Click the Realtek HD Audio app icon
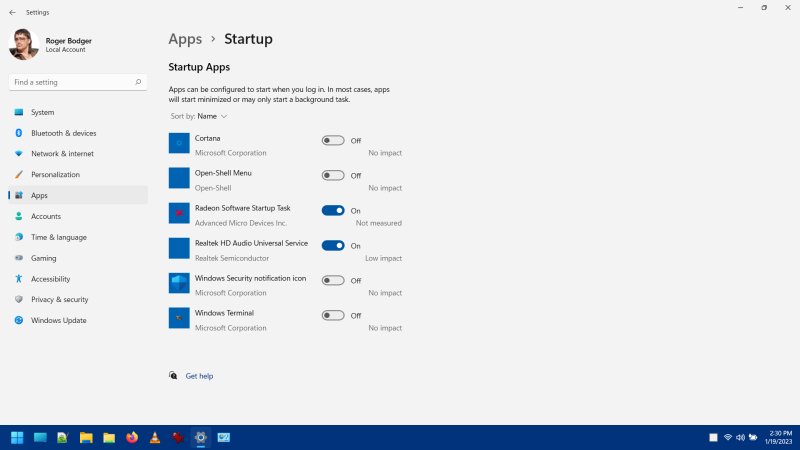 tap(179, 248)
